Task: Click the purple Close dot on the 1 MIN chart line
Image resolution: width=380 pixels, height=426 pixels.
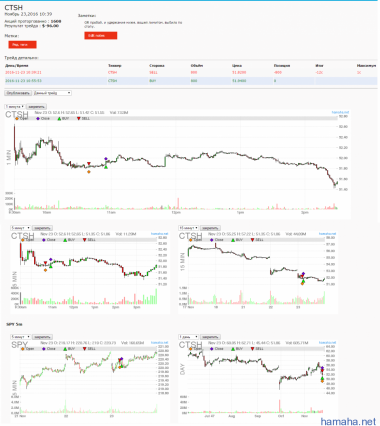Action: (106, 159)
